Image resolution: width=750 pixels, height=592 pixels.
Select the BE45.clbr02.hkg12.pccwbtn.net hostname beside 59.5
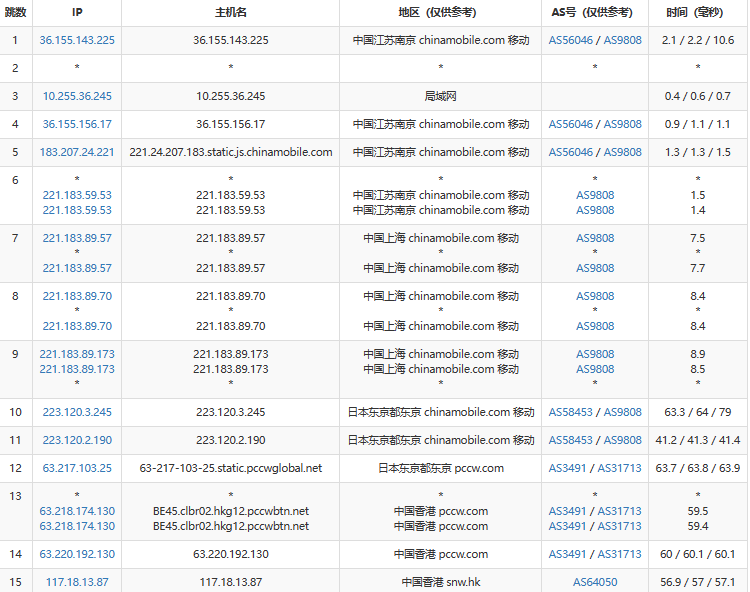231,511
